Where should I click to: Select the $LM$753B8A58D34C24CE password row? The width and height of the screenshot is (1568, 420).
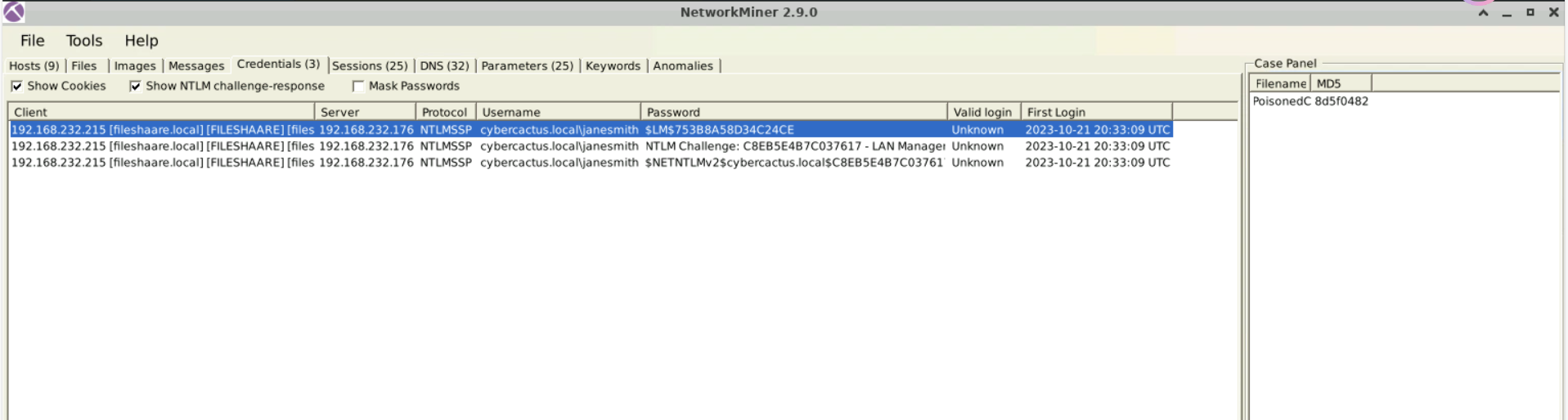591,130
